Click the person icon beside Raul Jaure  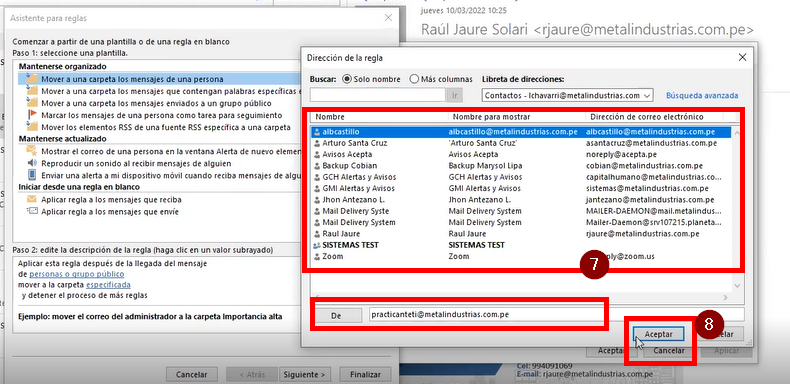(316, 234)
